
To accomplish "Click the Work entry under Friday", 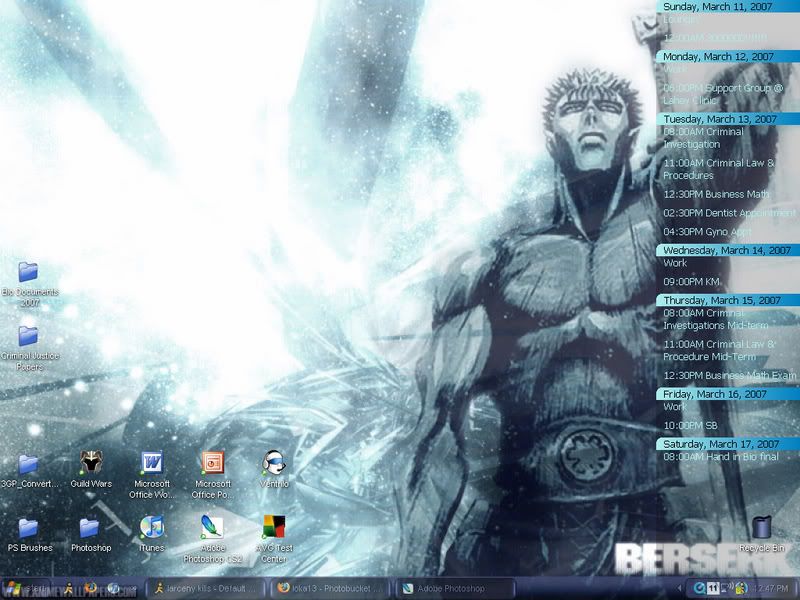I will 675,407.
